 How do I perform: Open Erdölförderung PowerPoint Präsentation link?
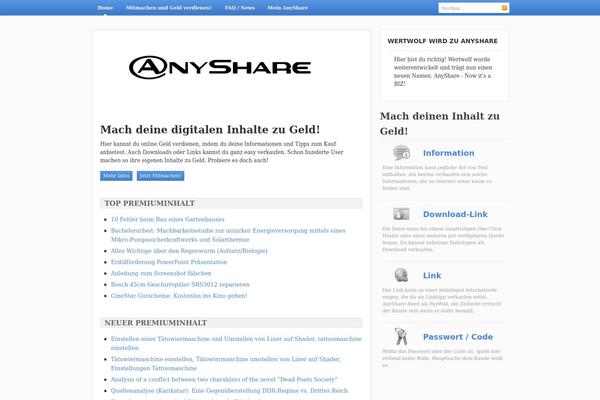coord(169,262)
